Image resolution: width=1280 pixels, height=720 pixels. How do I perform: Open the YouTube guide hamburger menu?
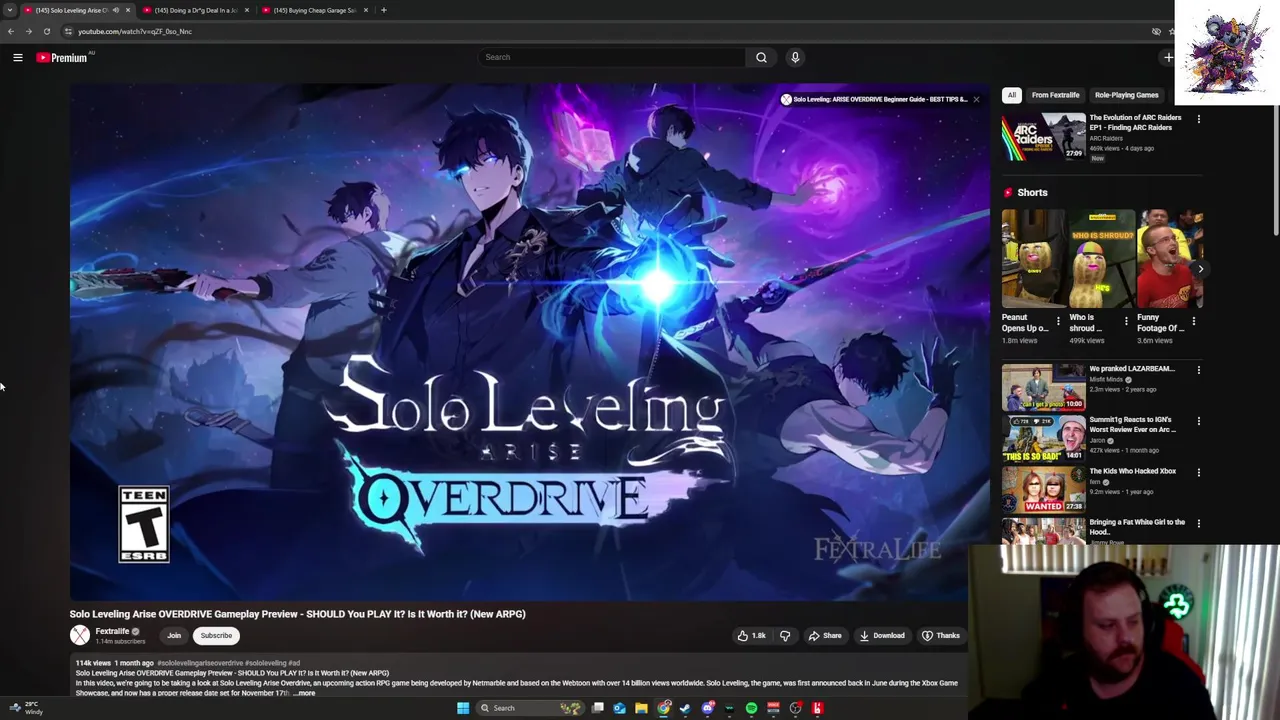18,58
